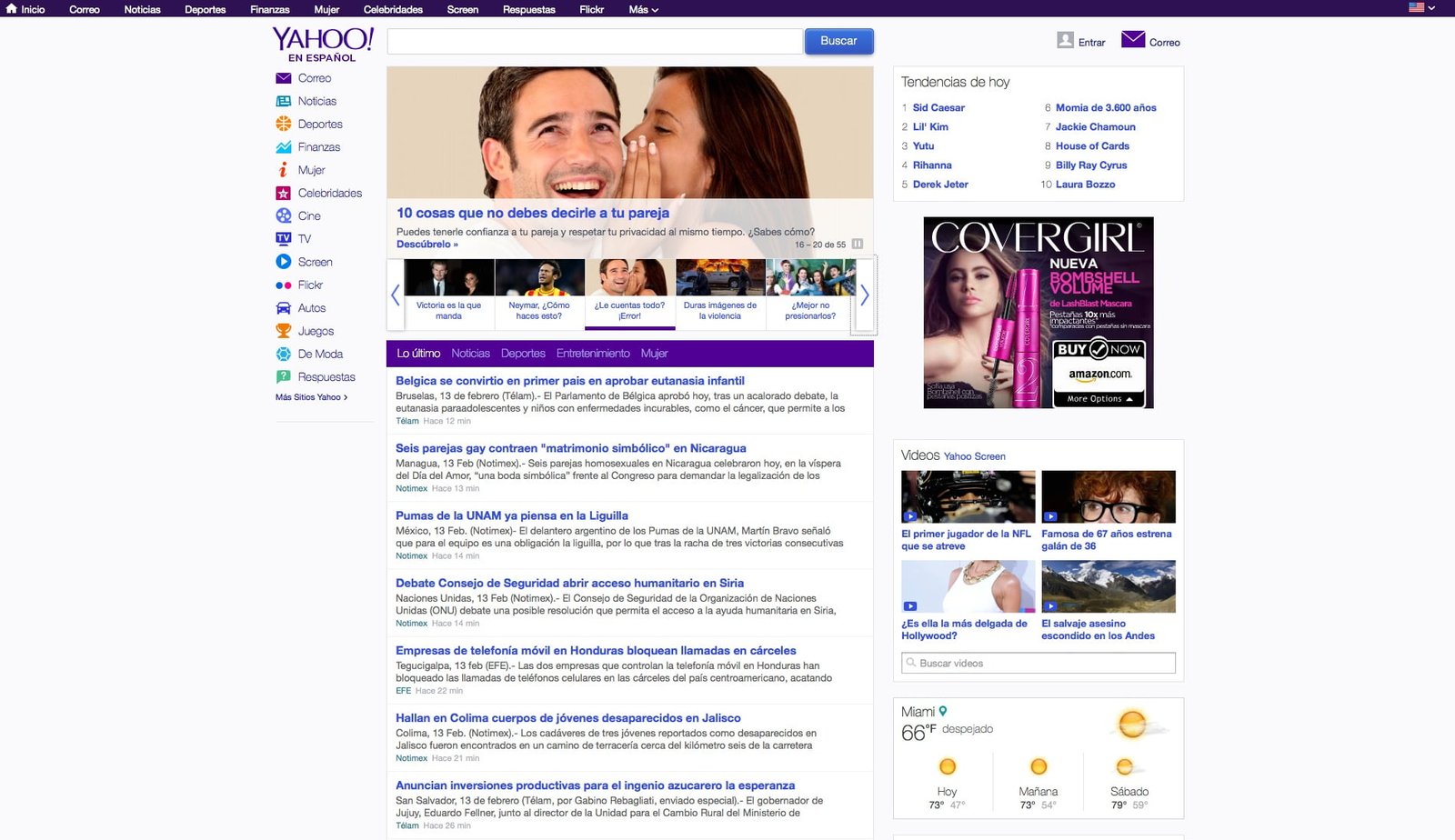Open the Correo envelope icon in sidebar
1455x840 pixels.
(284, 78)
